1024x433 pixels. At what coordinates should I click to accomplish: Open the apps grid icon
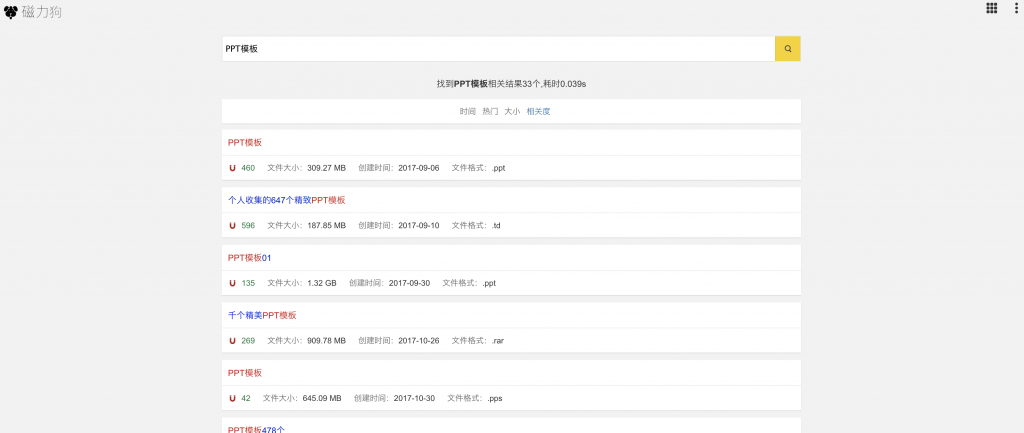coord(991,8)
